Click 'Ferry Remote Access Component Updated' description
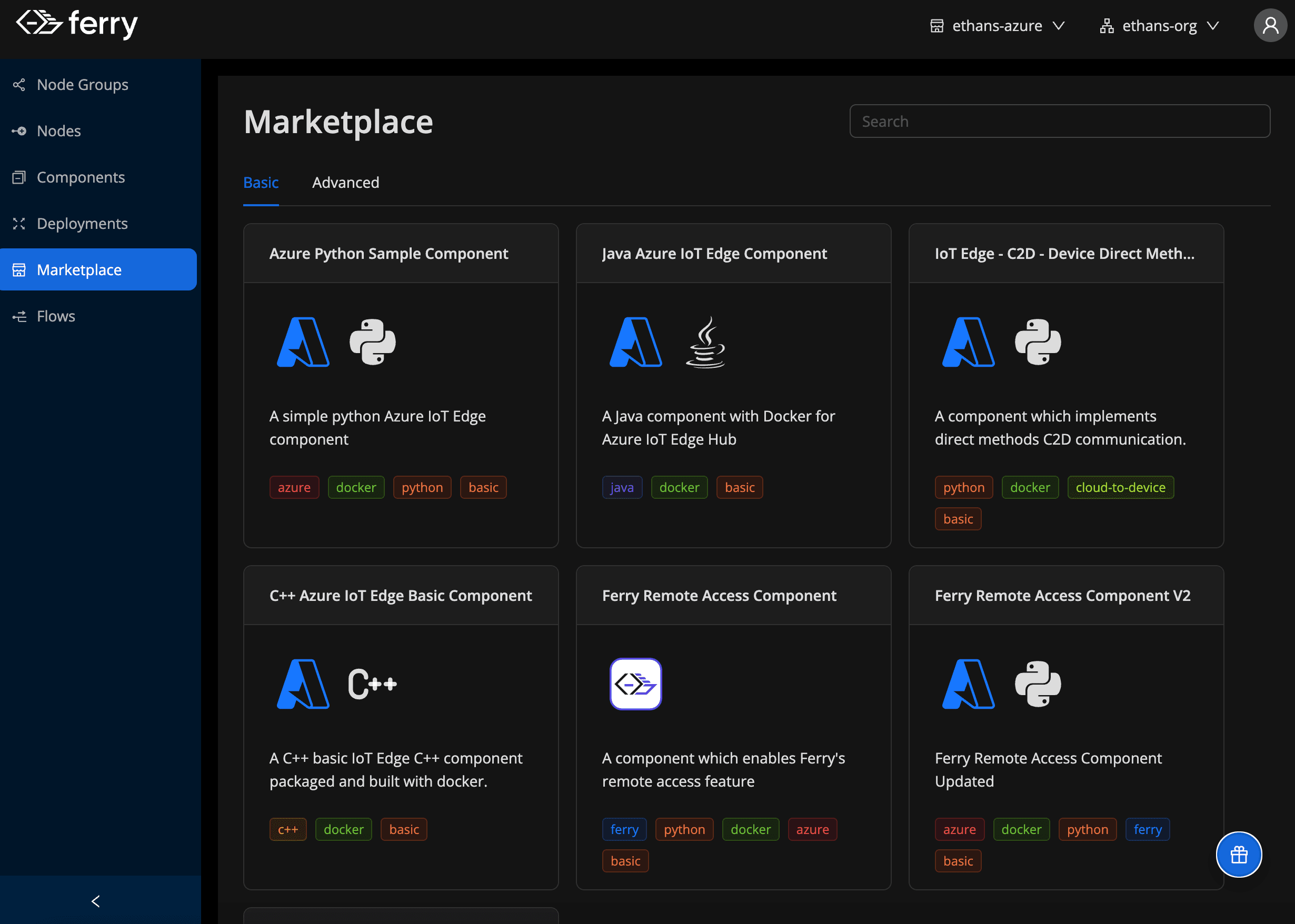The height and width of the screenshot is (924, 1295). pyautogui.click(x=1048, y=770)
